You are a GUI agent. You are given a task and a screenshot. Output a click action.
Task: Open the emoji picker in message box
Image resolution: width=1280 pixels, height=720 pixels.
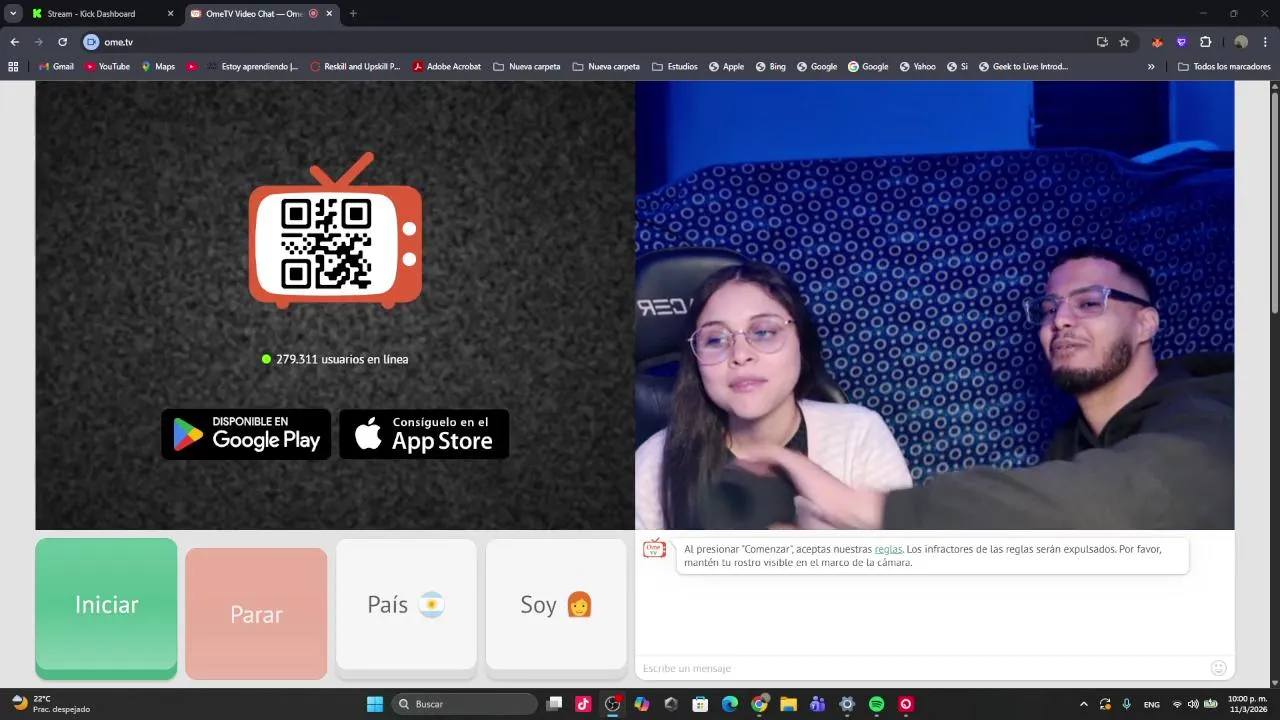pos(1218,668)
